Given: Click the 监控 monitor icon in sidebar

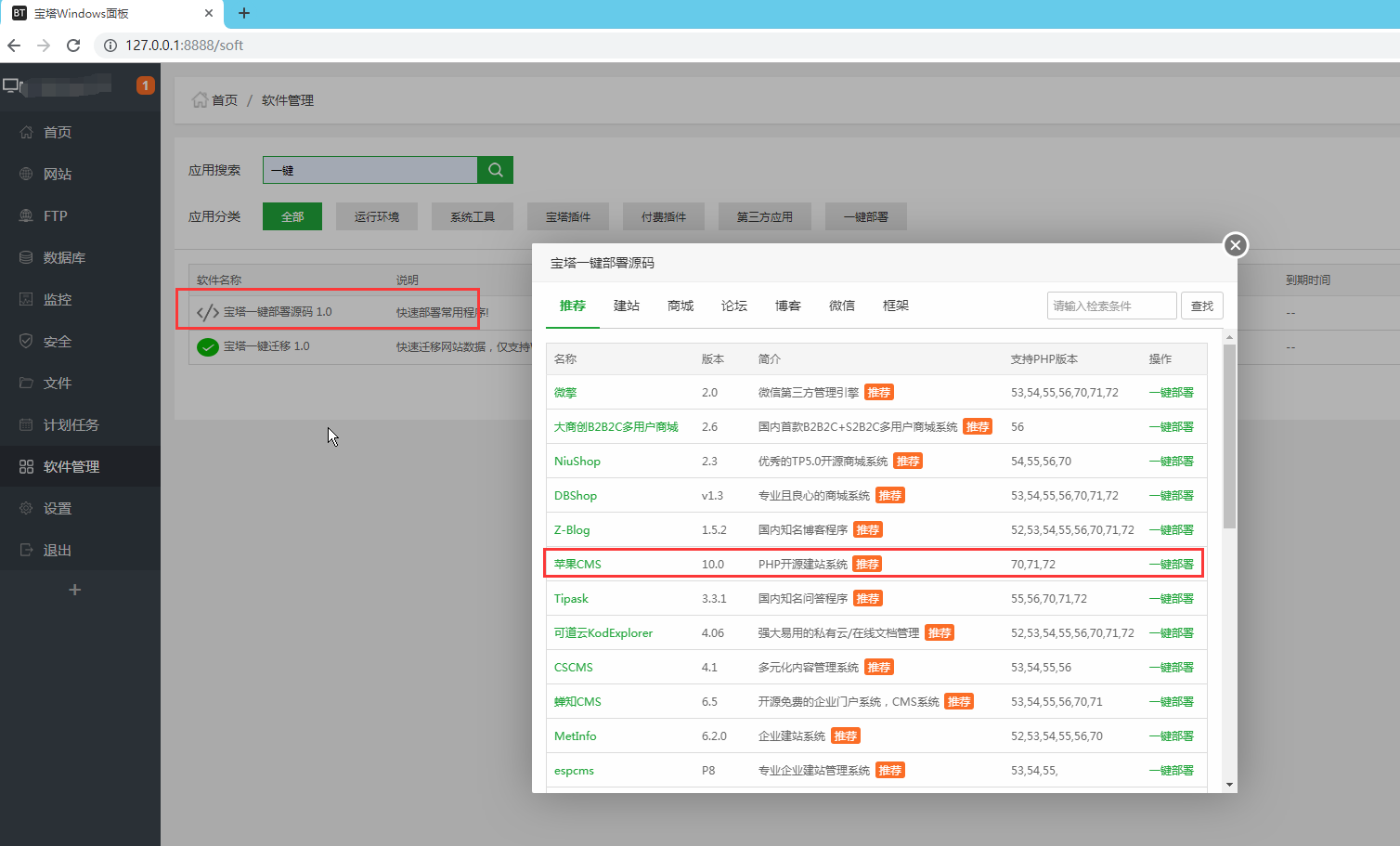Looking at the screenshot, I should pos(26,299).
